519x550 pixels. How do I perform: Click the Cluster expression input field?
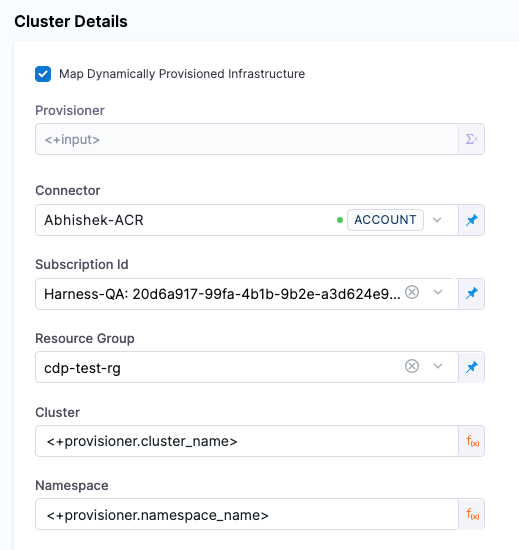[x=247, y=441]
